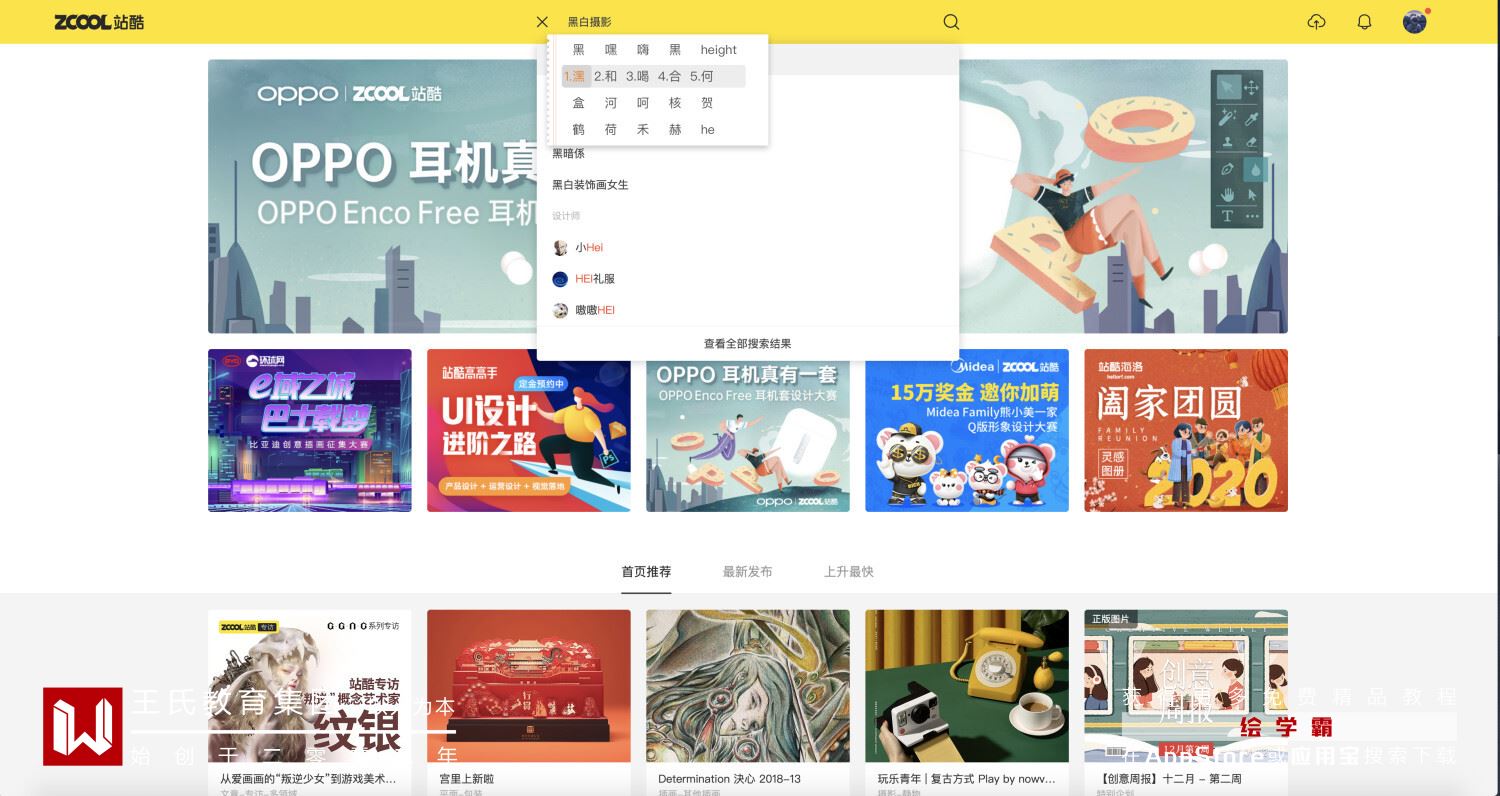Select IME candidate 5.何

[701, 76]
